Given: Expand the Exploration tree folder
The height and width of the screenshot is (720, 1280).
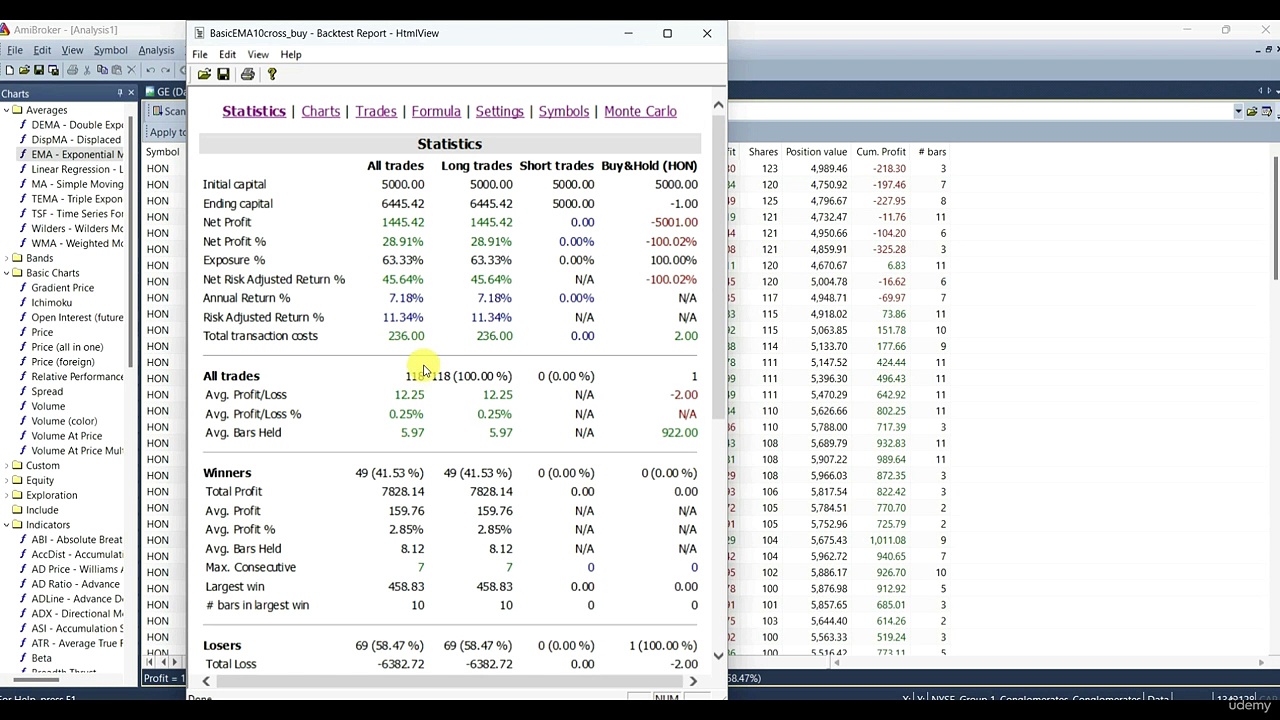Looking at the screenshot, I should [5, 495].
